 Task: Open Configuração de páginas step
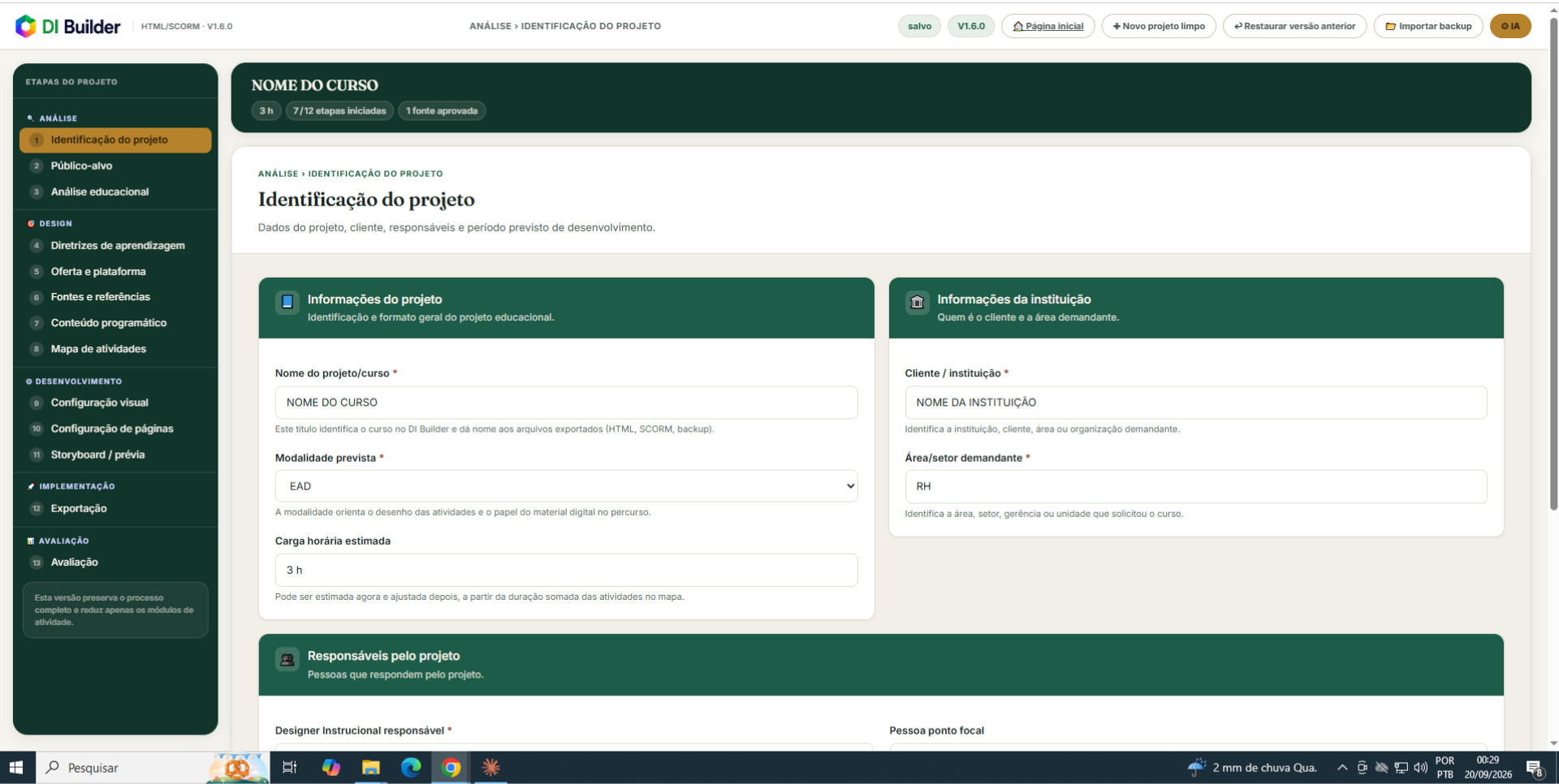tap(115, 429)
